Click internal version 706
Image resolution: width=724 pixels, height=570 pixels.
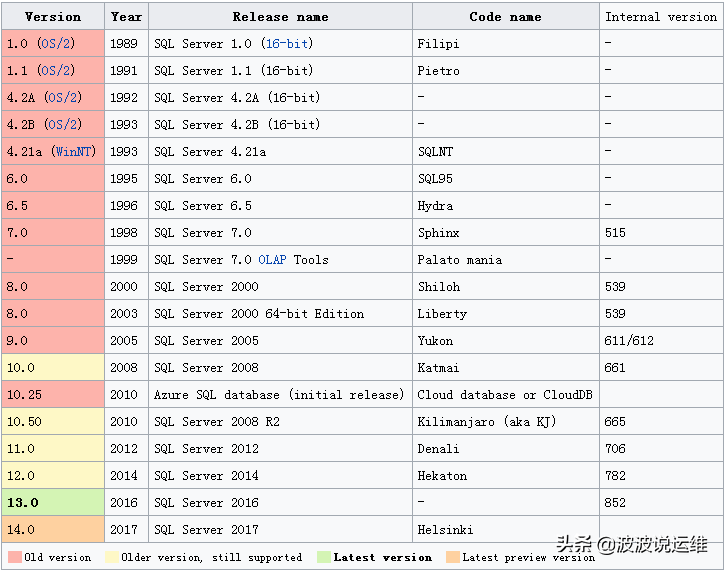tap(615, 449)
